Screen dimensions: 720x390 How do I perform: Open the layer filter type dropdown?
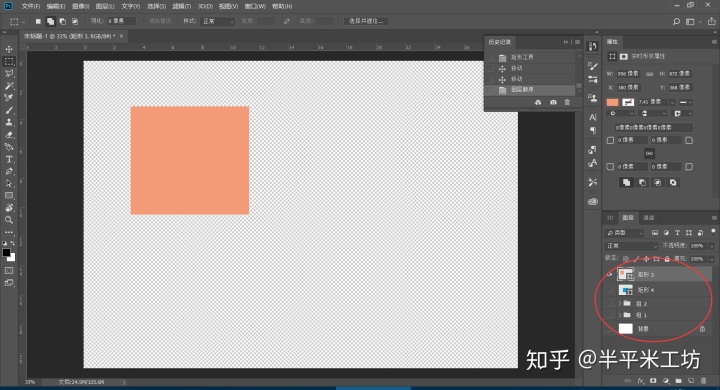click(x=625, y=233)
